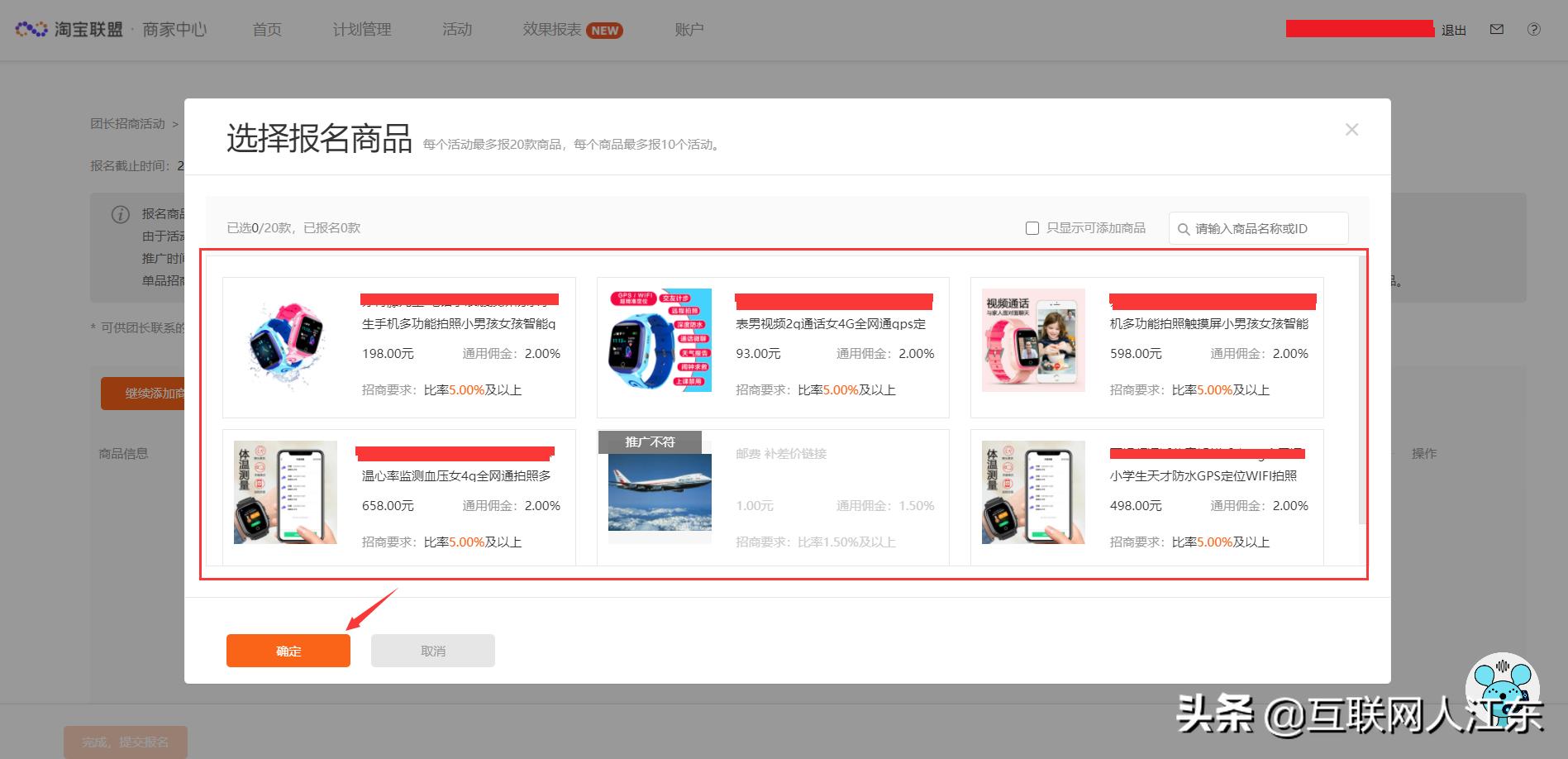Confirm selection with the 确定 button

[288, 650]
